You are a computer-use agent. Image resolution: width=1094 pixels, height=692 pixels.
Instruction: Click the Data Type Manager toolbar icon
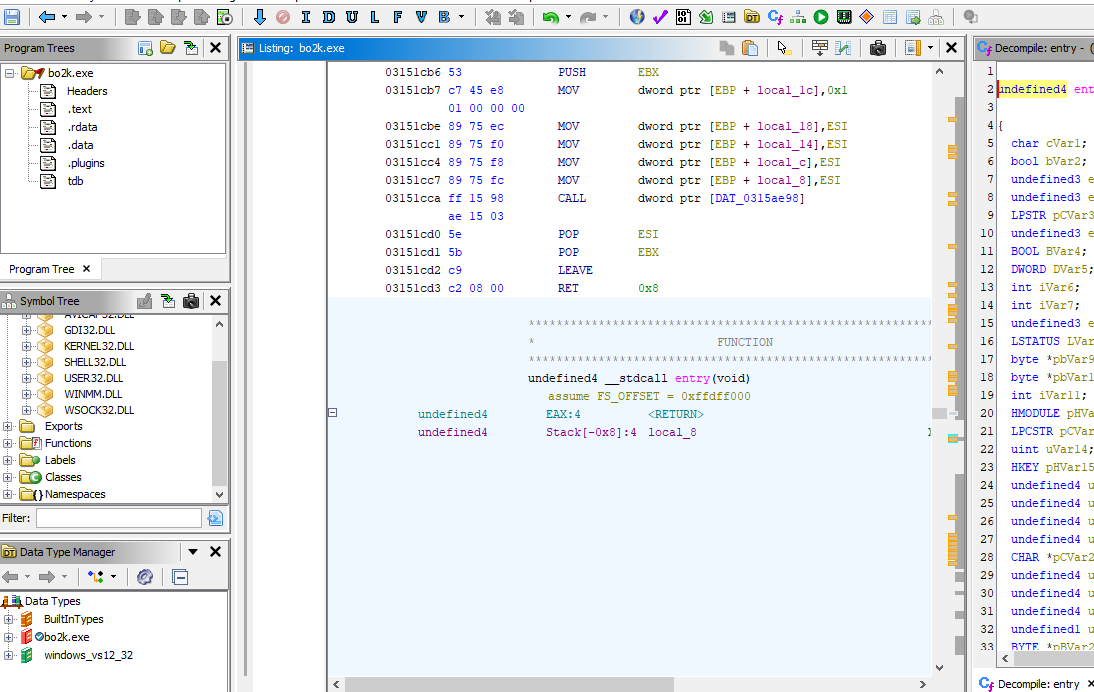pyautogui.click(x=751, y=17)
